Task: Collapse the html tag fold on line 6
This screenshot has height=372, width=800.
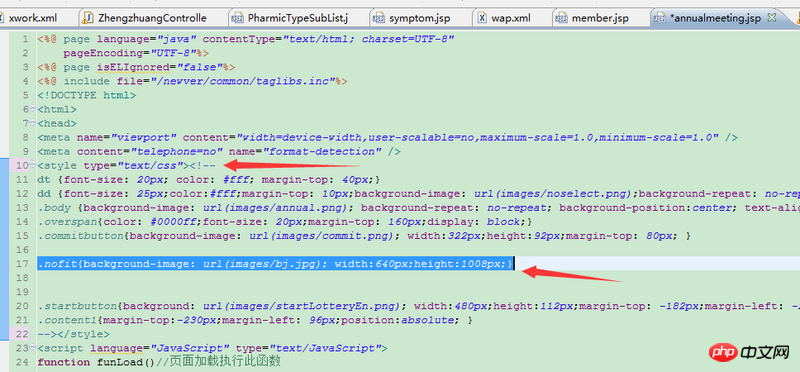Action: pyautogui.click(x=32, y=108)
